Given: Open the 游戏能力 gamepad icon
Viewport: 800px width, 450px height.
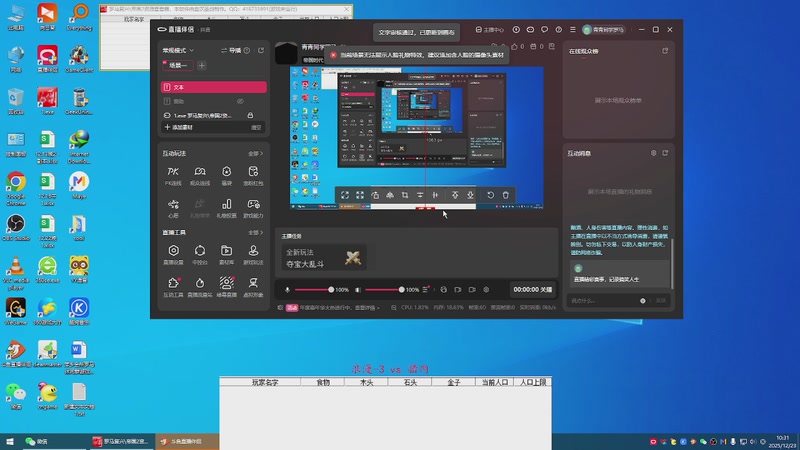Looking at the screenshot, I should point(253,208).
